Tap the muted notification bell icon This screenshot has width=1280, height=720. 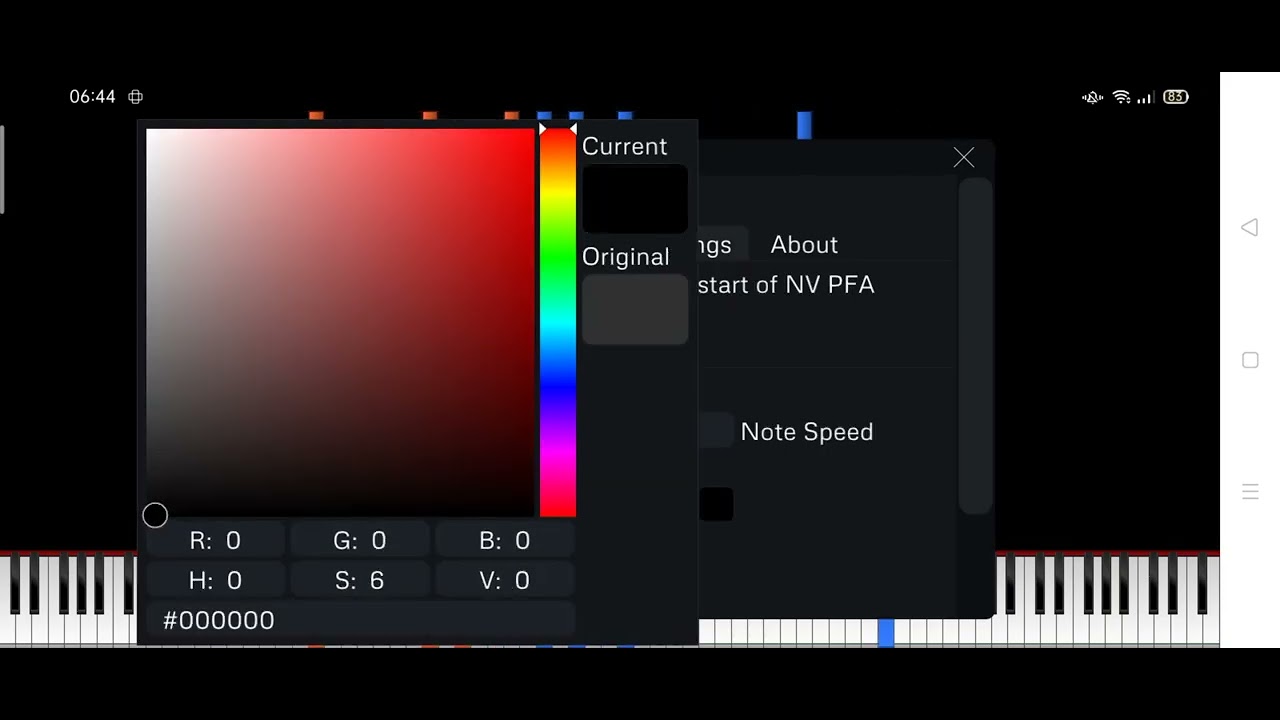[x=1092, y=97]
